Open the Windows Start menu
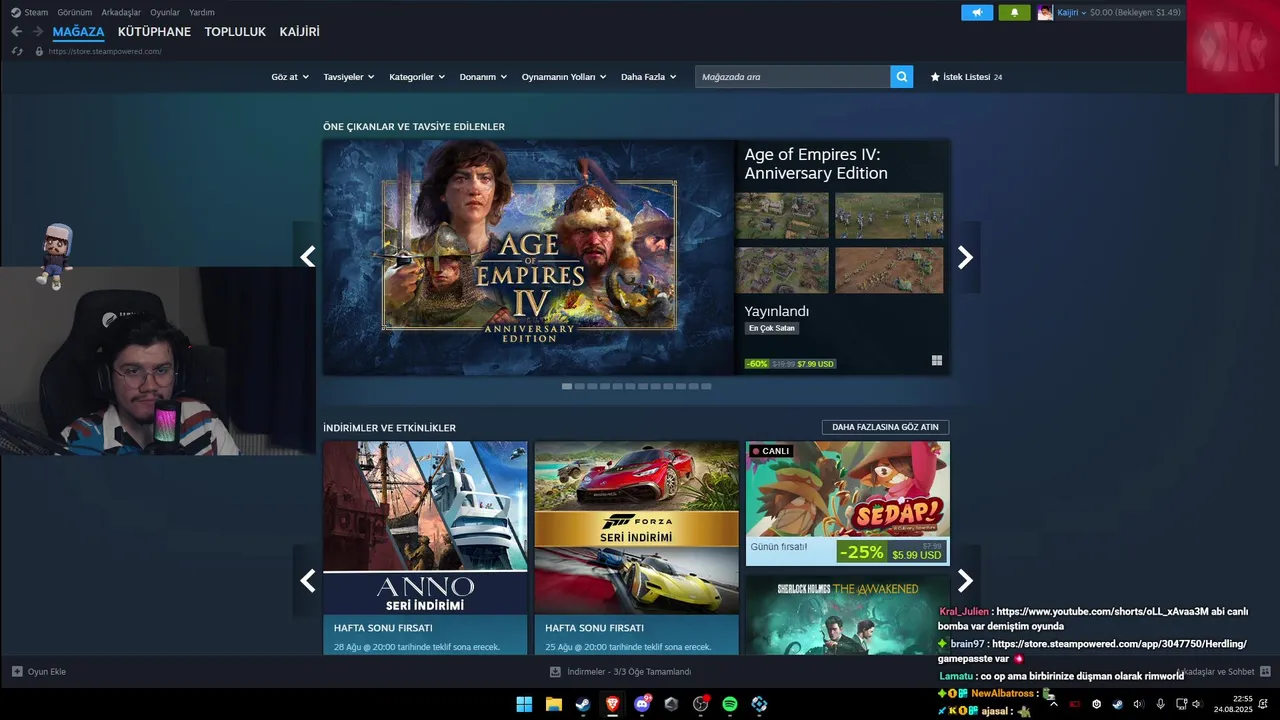1280x720 pixels. tap(524, 704)
